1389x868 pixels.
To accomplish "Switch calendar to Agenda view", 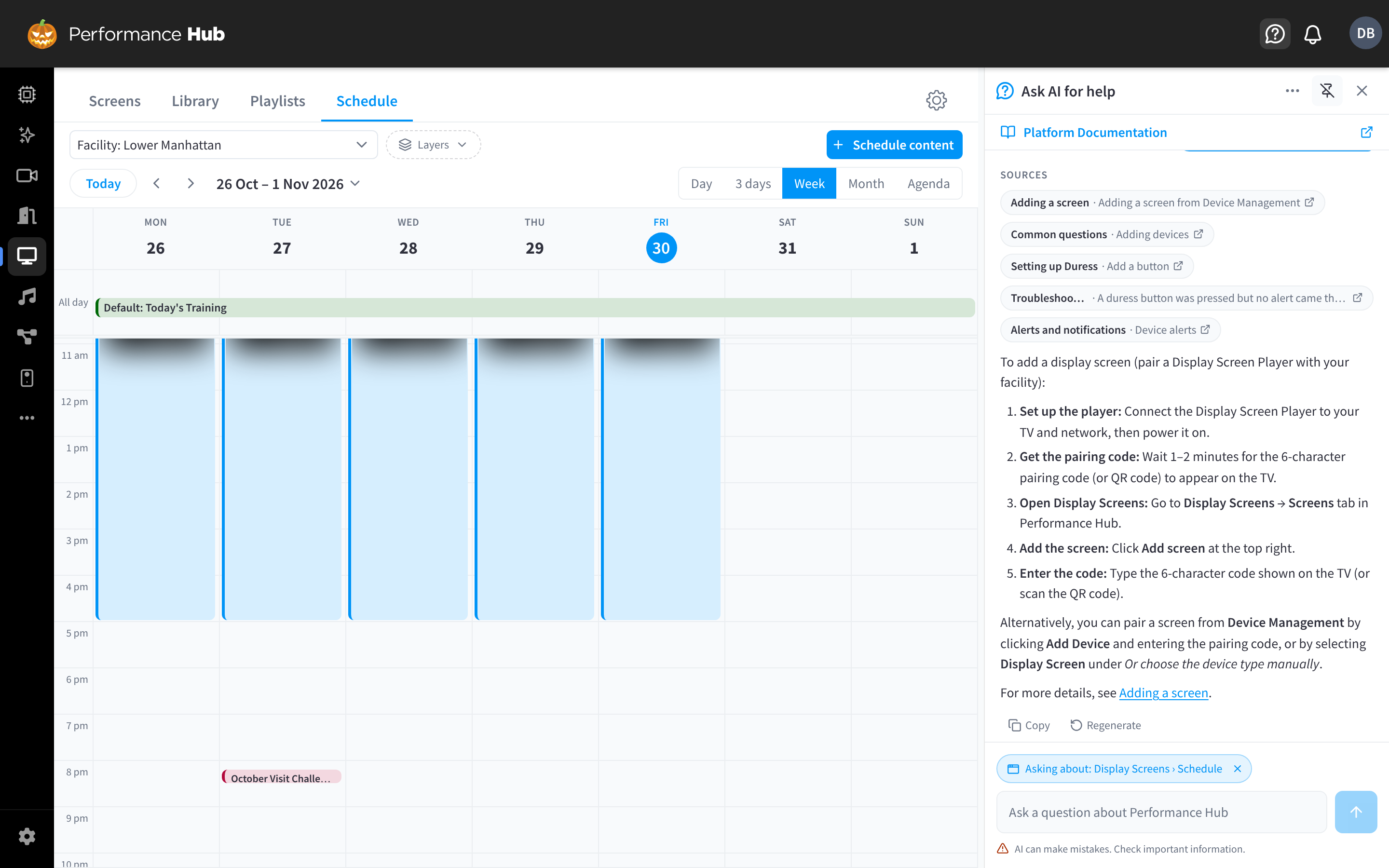I will pos(928,184).
